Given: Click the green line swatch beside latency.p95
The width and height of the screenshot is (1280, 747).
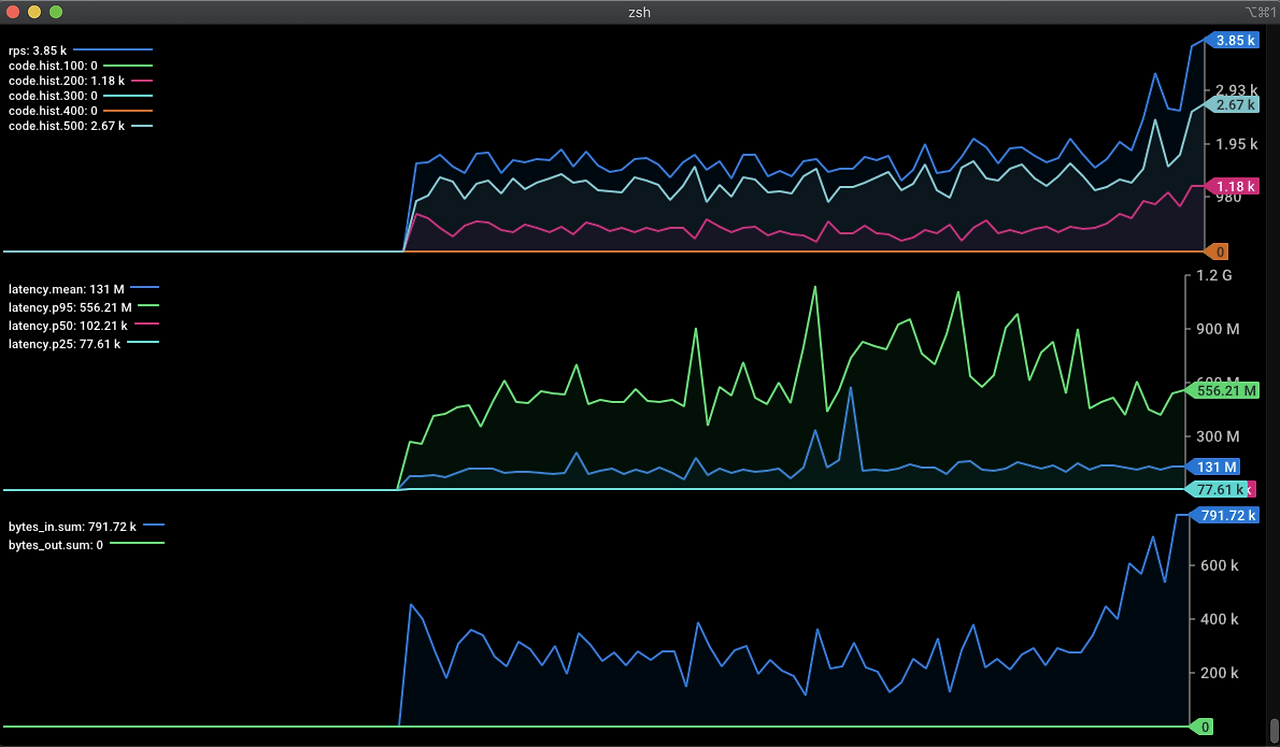Looking at the screenshot, I should 149,306.
